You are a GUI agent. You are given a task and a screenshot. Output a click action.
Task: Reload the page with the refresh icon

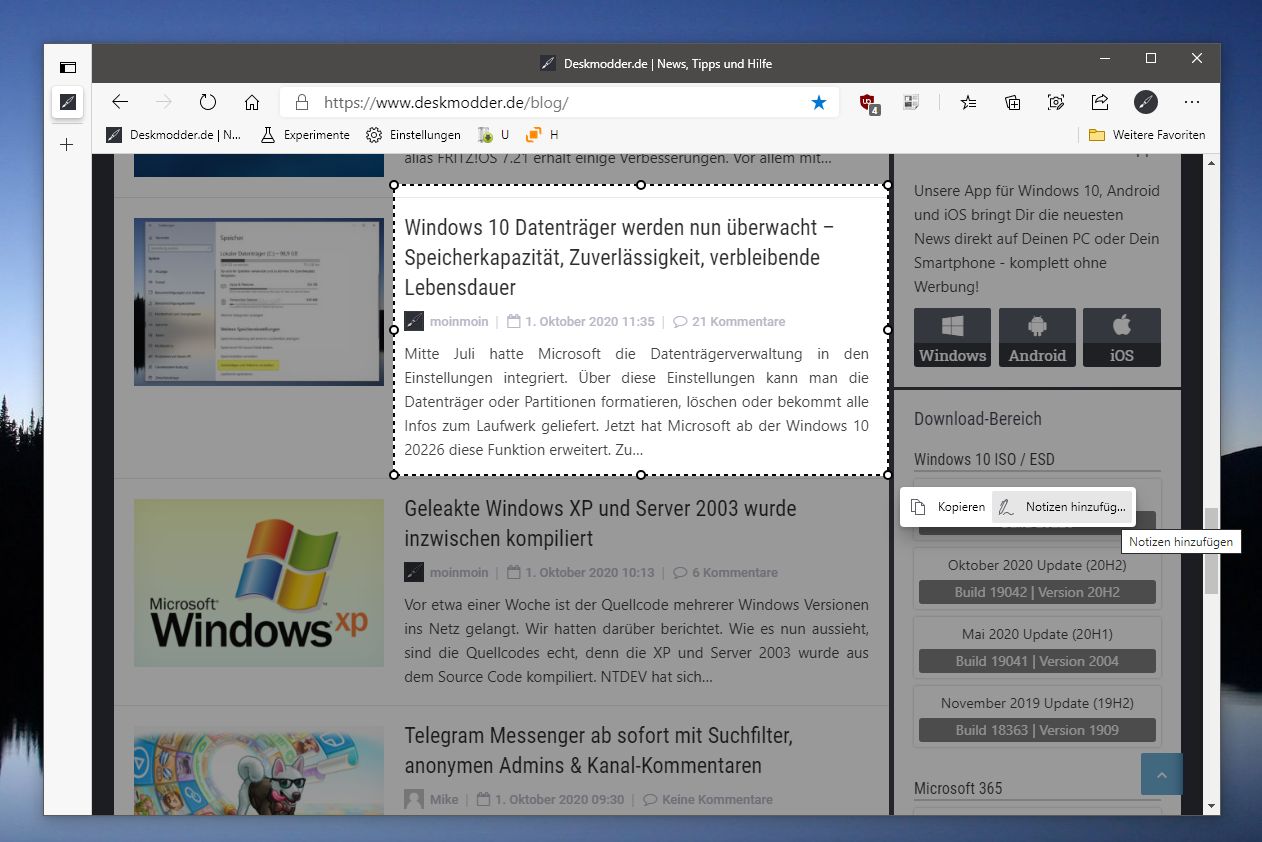[x=208, y=102]
